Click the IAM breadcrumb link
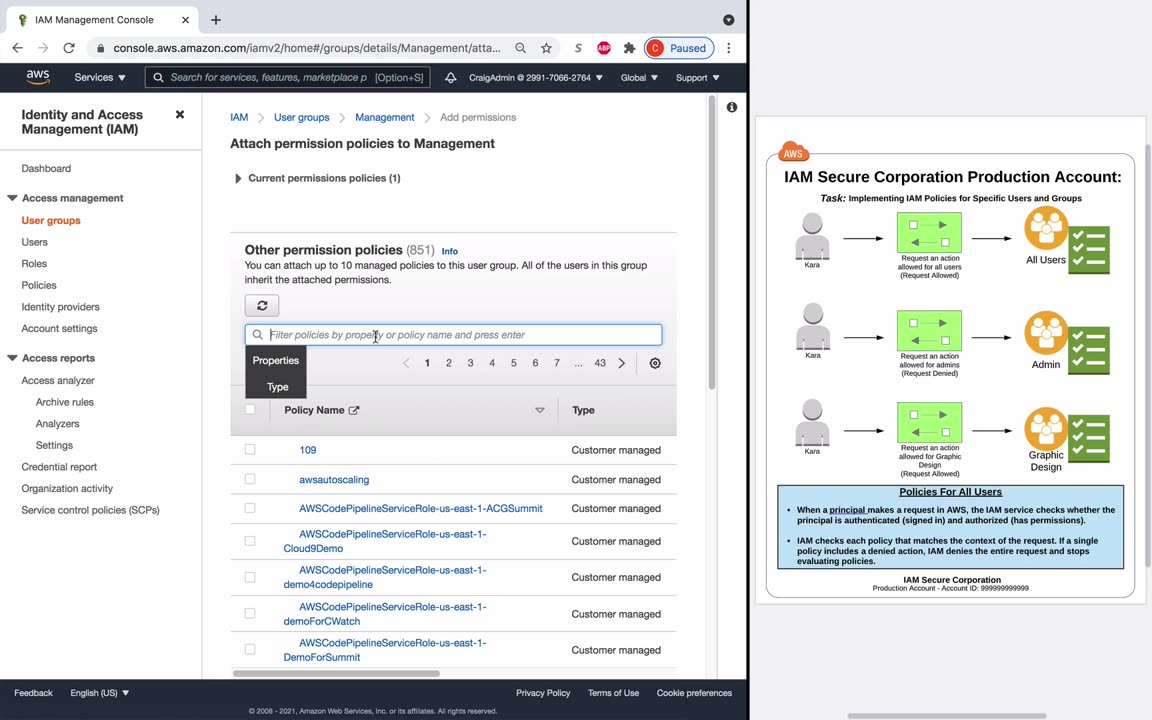This screenshot has height=720, width=1152. [x=239, y=118]
